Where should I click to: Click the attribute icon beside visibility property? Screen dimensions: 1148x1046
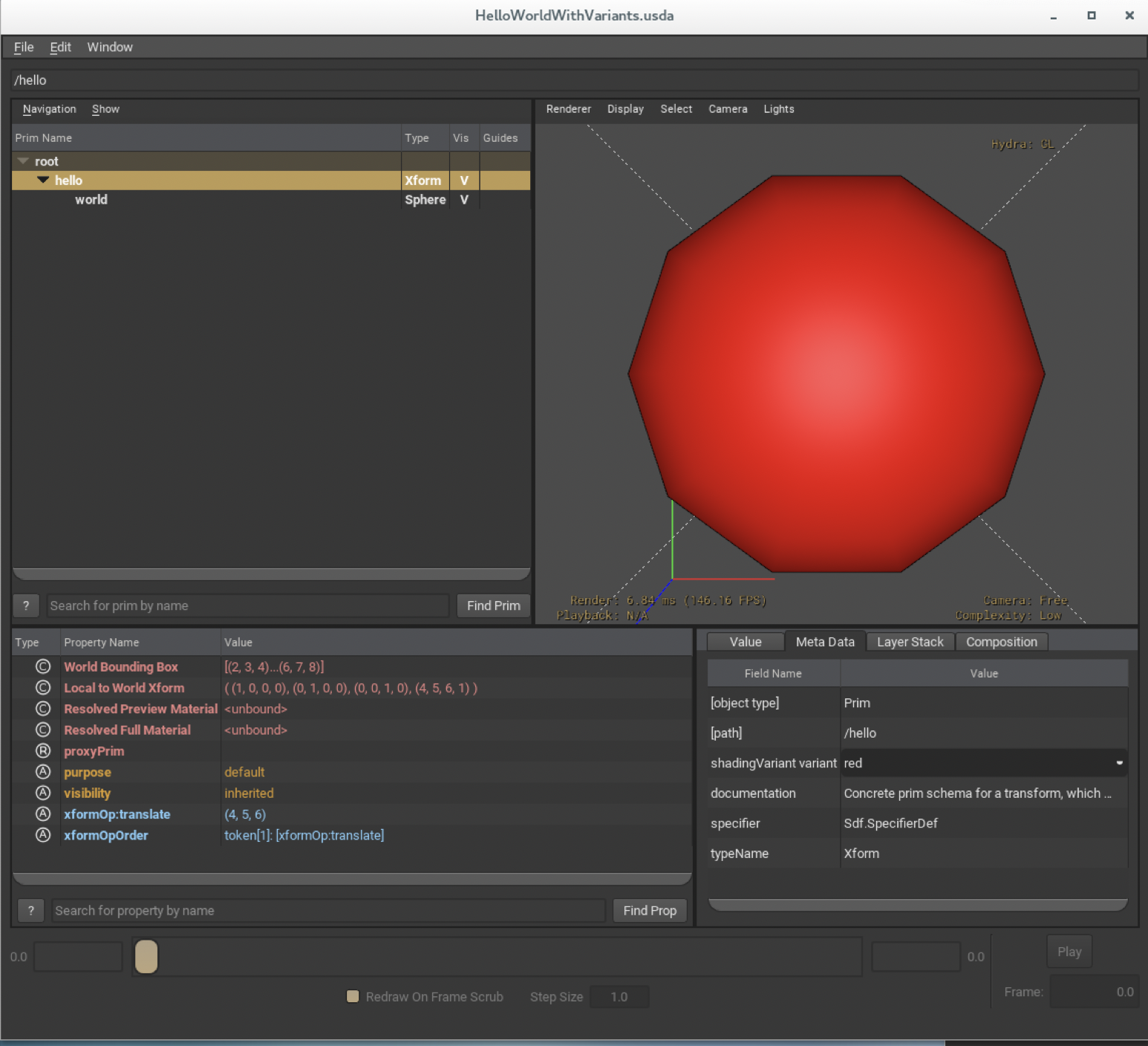click(43, 793)
